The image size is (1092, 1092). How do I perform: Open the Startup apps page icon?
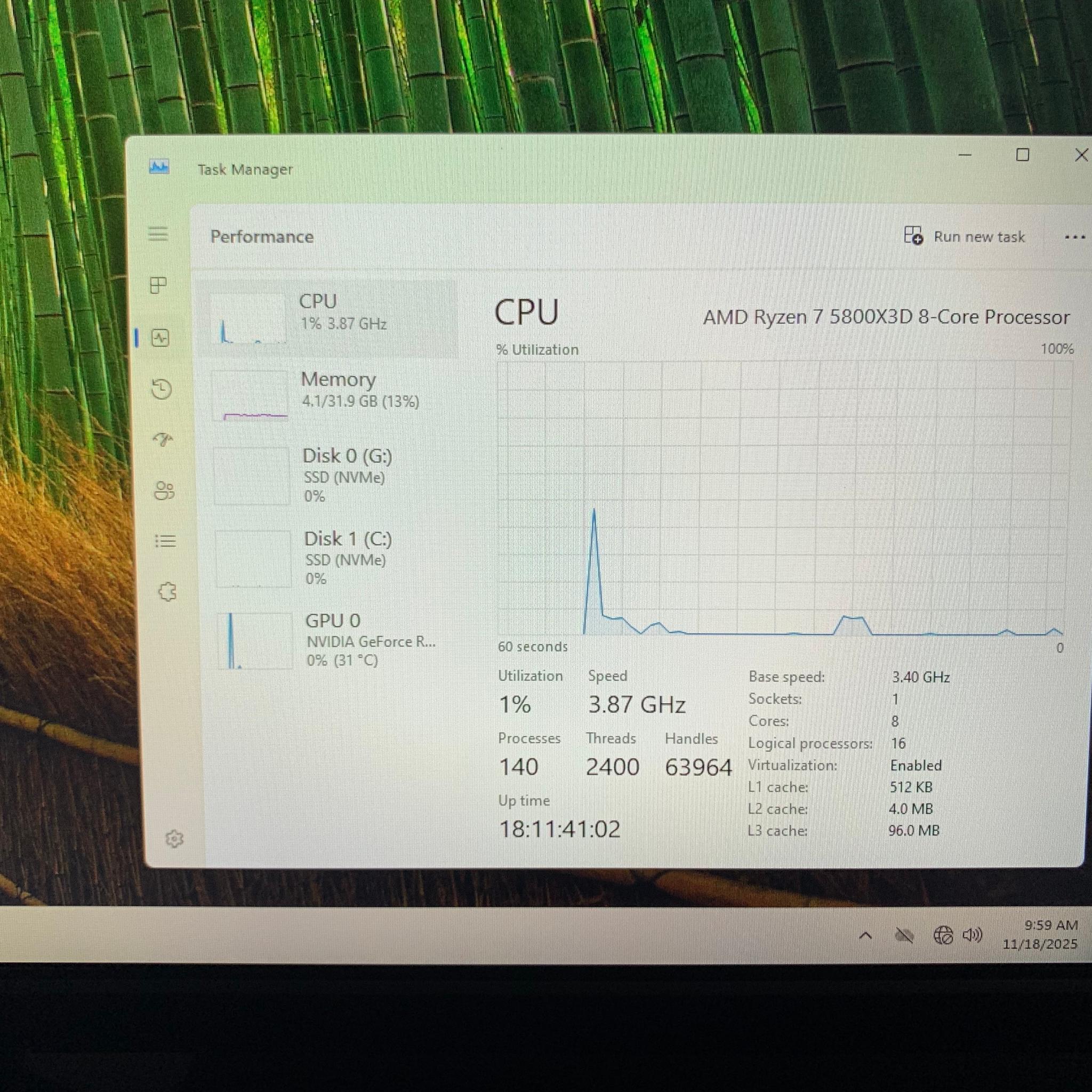click(163, 440)
